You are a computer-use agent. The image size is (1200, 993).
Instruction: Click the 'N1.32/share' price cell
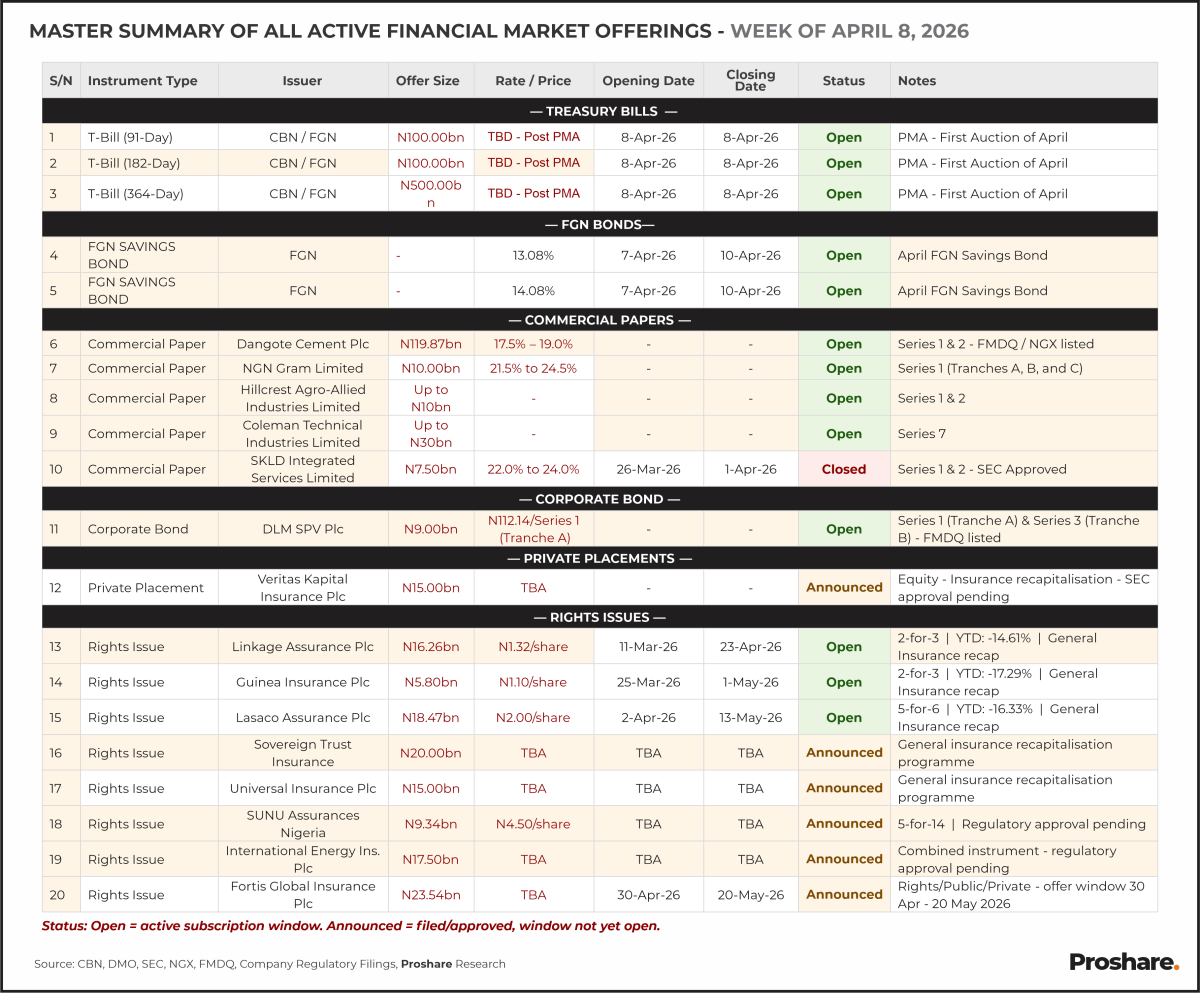pos(533,647)
